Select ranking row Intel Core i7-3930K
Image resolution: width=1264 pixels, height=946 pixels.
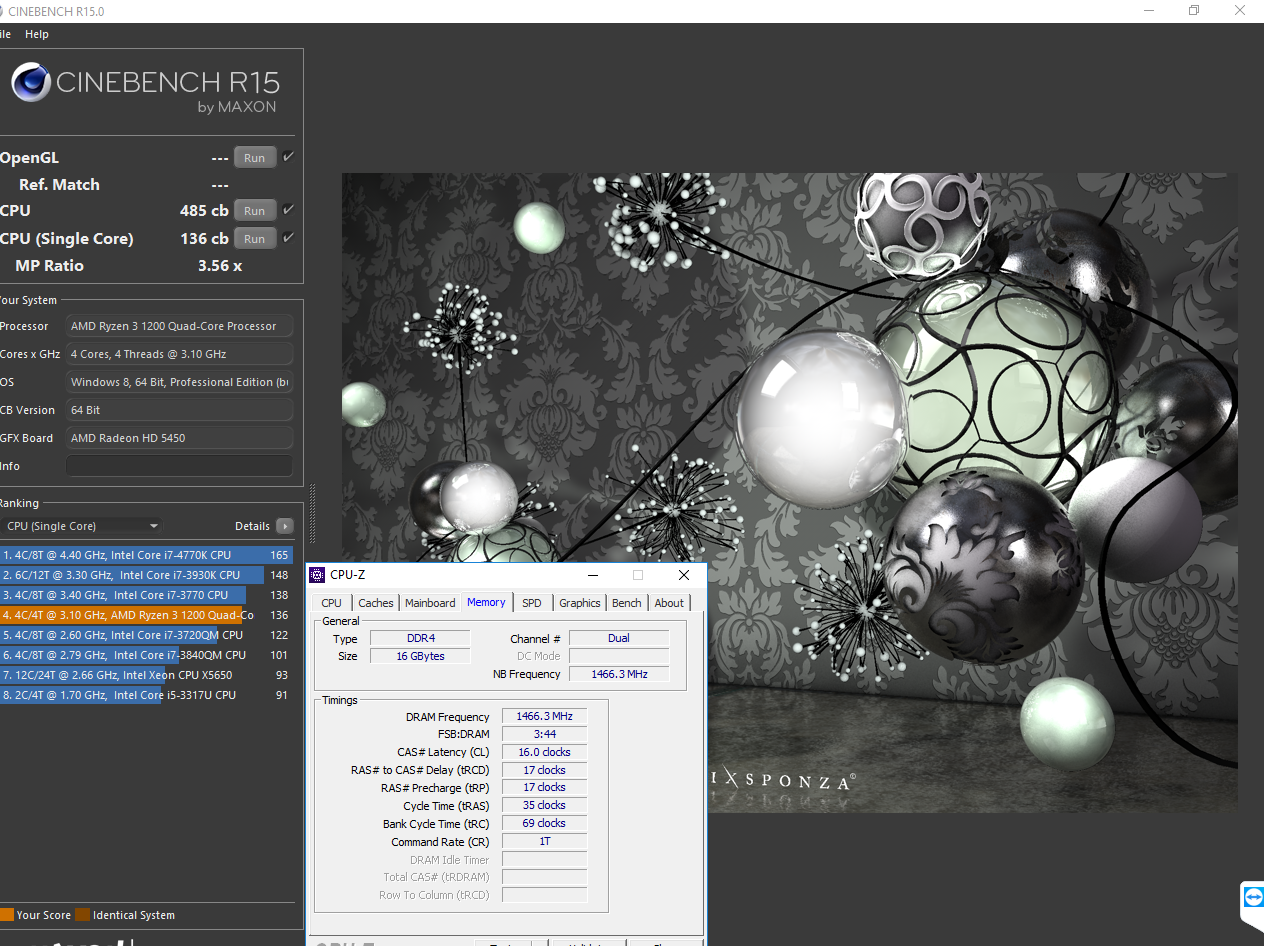[x=147, y=575]
